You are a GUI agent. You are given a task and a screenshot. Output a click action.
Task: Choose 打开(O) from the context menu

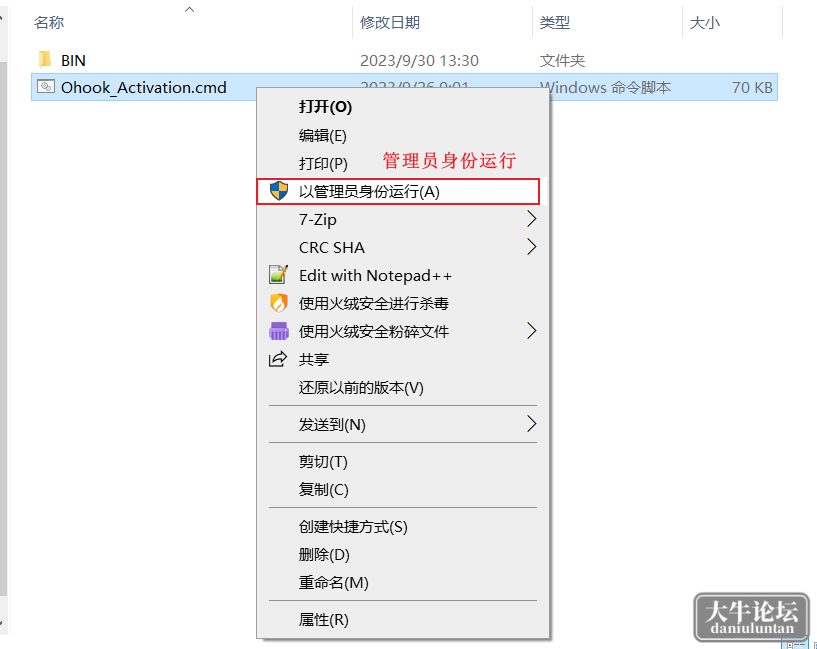coord(403,107)
